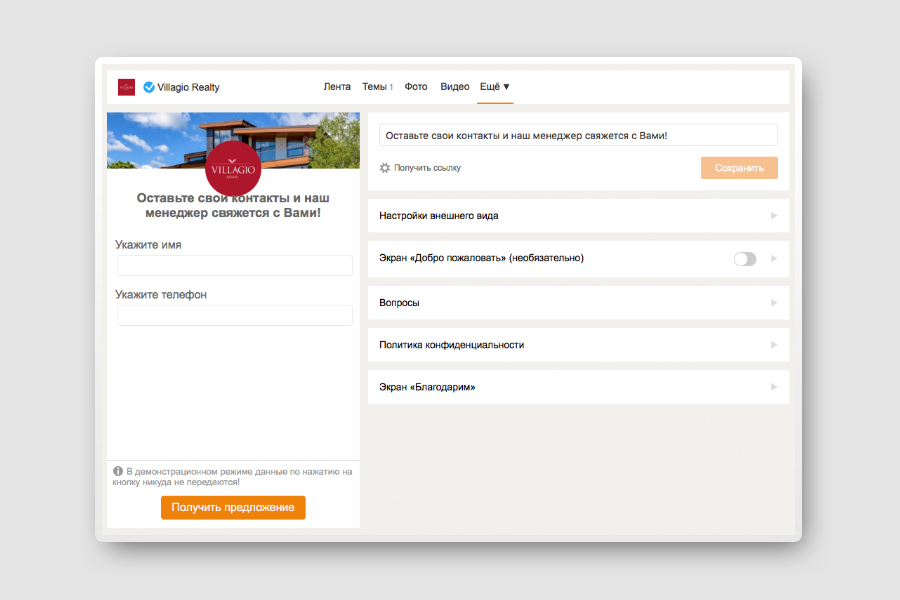Expand Настройки внешнего вида section arrow
Screen dimensions: 900x600
774,216
